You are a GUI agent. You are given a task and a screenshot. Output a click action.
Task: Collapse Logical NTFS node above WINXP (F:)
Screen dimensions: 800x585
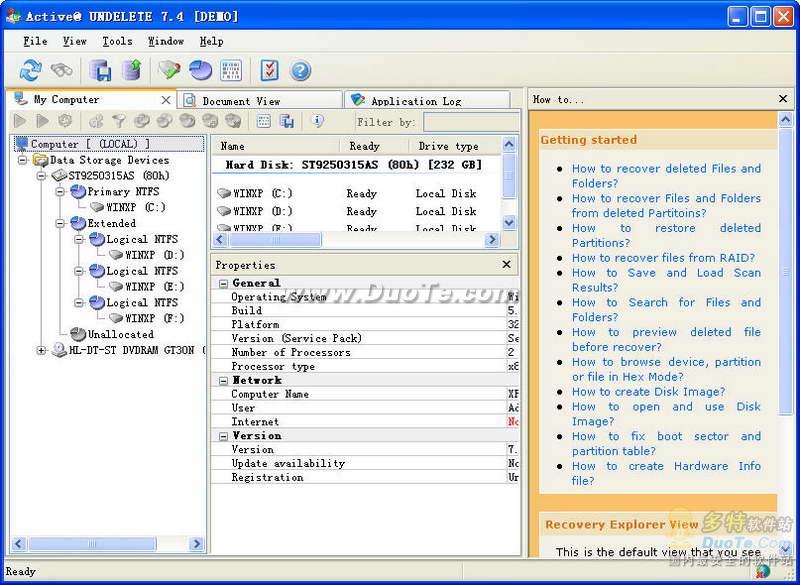tap(79, 302)
